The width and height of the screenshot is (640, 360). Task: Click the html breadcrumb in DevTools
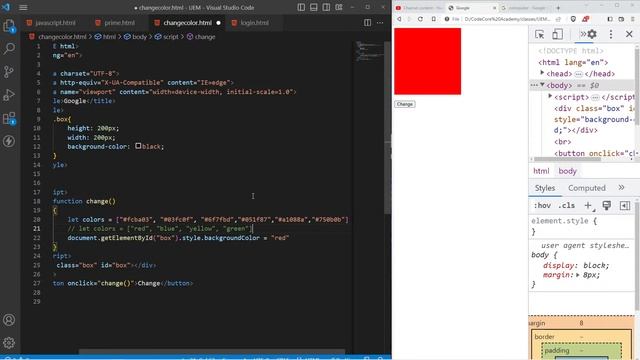[541, 171]
